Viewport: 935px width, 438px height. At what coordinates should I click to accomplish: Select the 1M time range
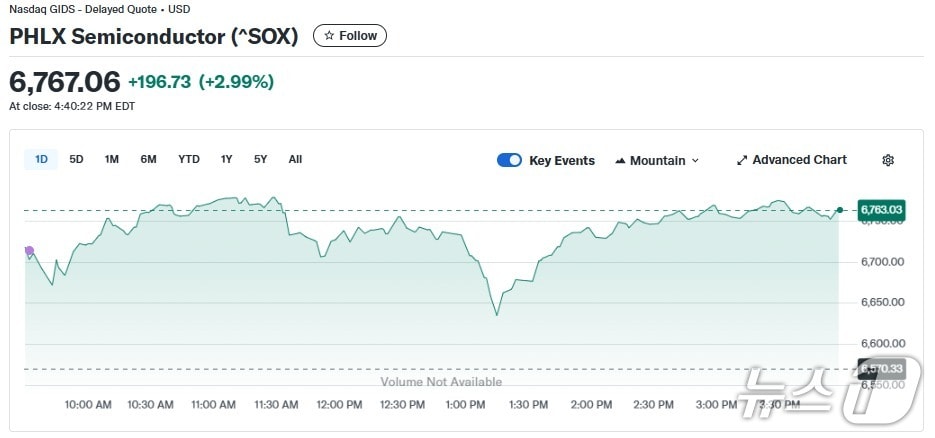click(112, 159)
